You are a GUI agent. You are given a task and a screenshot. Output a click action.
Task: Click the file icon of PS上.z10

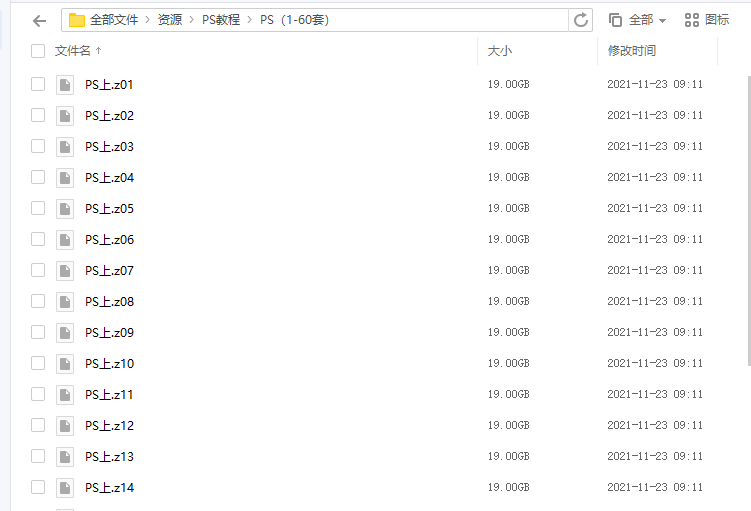click(x=65, y=364)
